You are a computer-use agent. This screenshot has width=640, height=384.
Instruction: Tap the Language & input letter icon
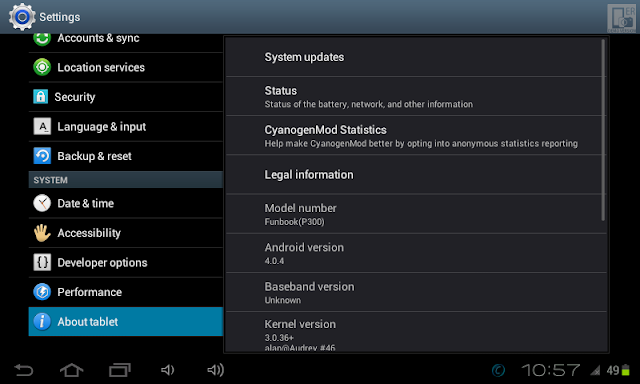tap(42, 127)
